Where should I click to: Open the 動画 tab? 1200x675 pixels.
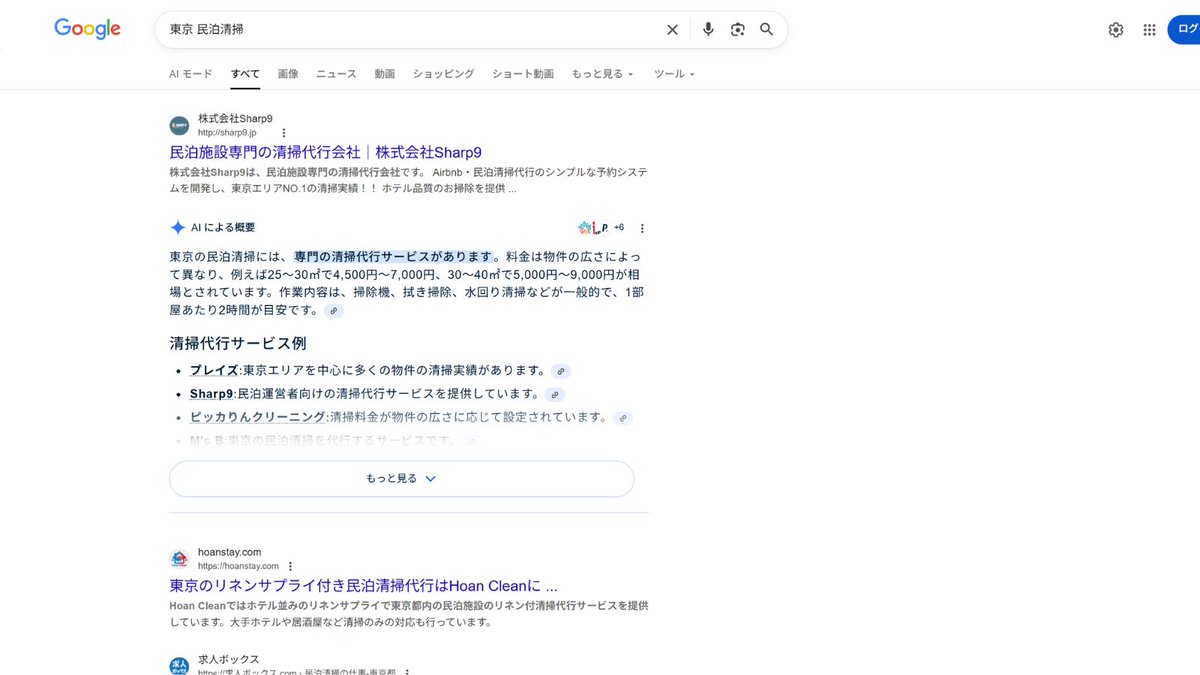tap(385, 74)
